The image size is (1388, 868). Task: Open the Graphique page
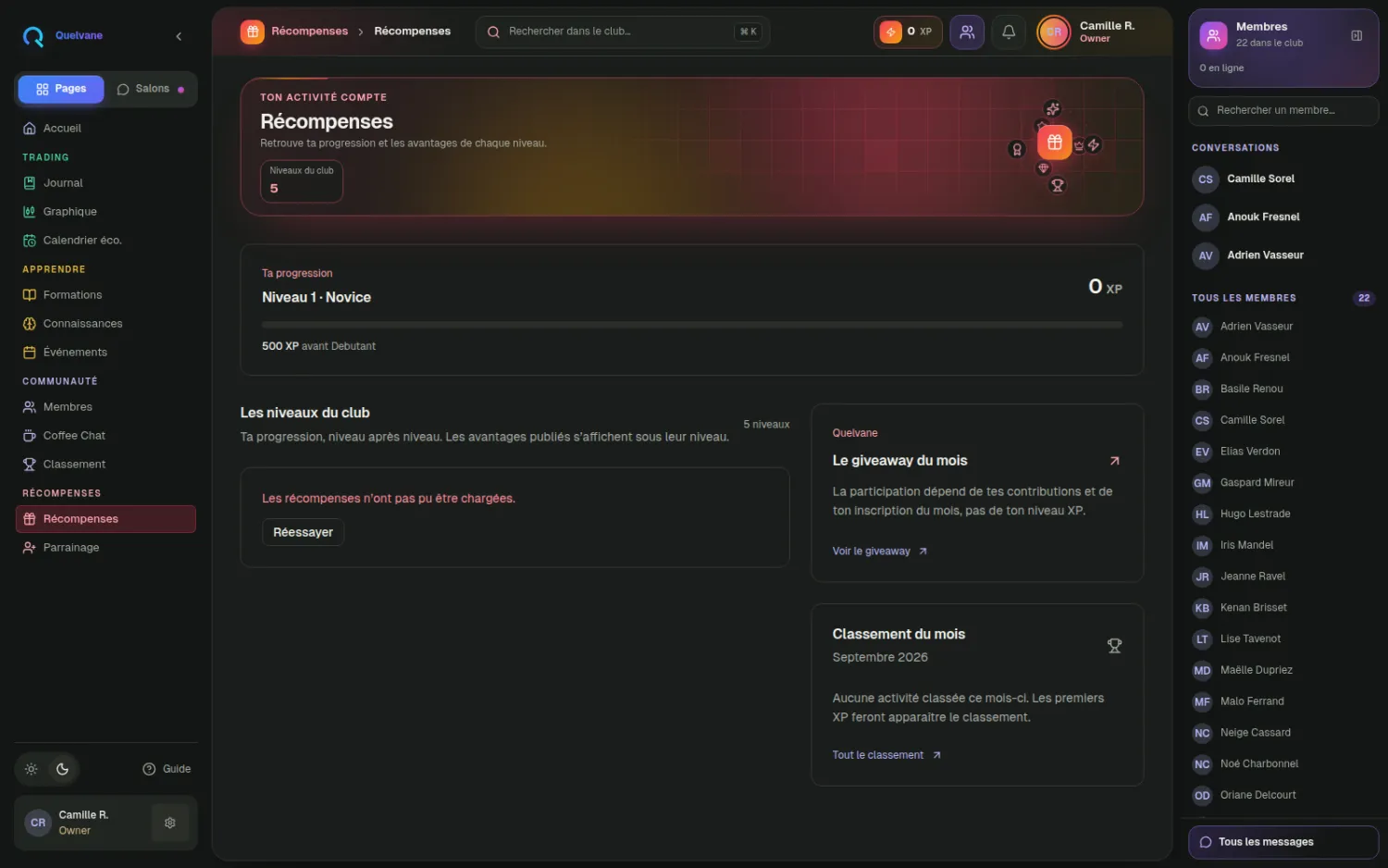point(105,212)
